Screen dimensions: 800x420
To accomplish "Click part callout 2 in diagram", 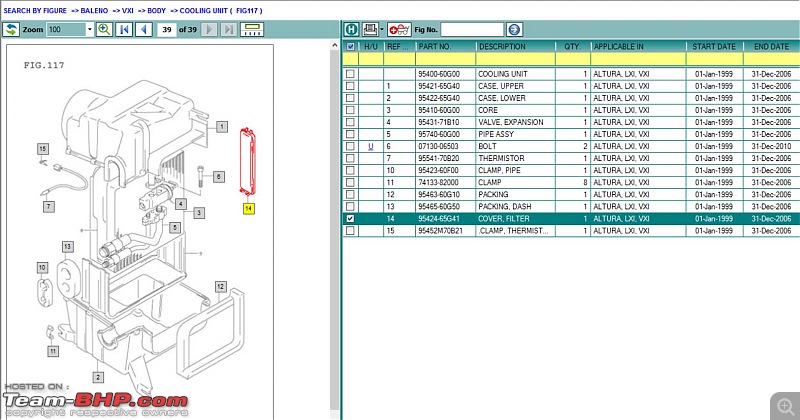I will click(98, 377).
